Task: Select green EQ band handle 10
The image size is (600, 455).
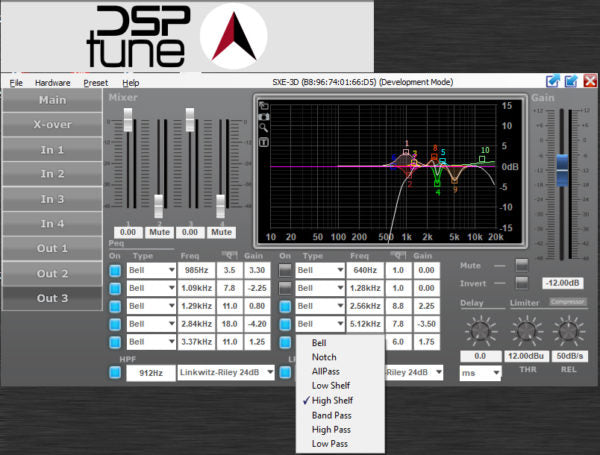Action: pos(482,159)
